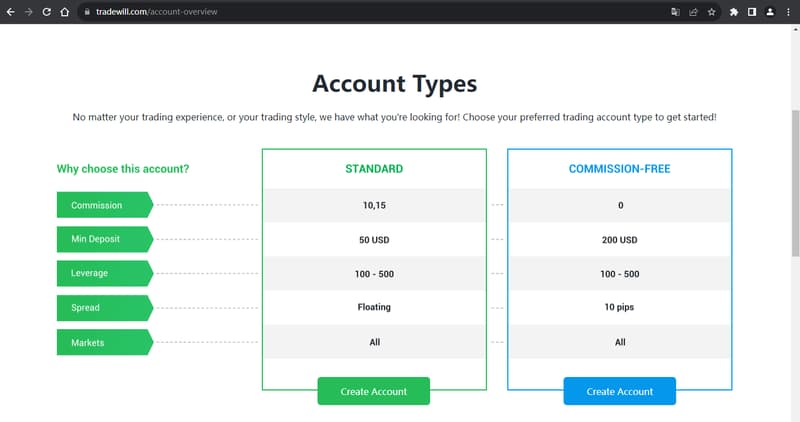This screenshot has height=422, width=800.
Task: Click the browser back arrow
Action: click(x=10, y=12)
